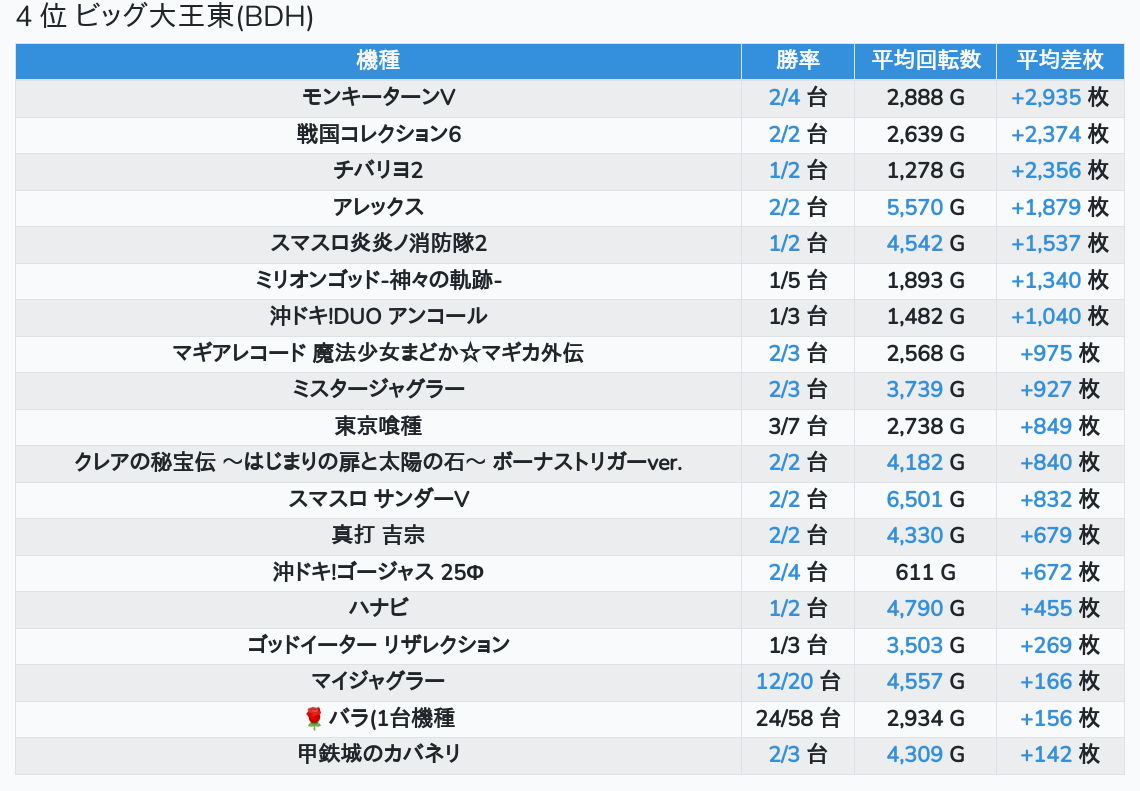The width and height of the screenshot is (1140, 791).
Task: Open the 2/4 link for 沖ドキ!ゴージャス
Action: tap(784, 572)
